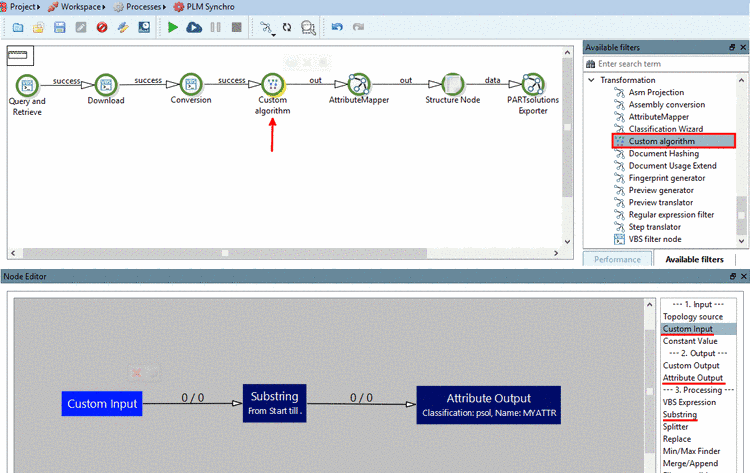Screen dimensions: 750x473
Task: Click the red prohibited circle toolbar icon
Action: (x=101, y=27)
